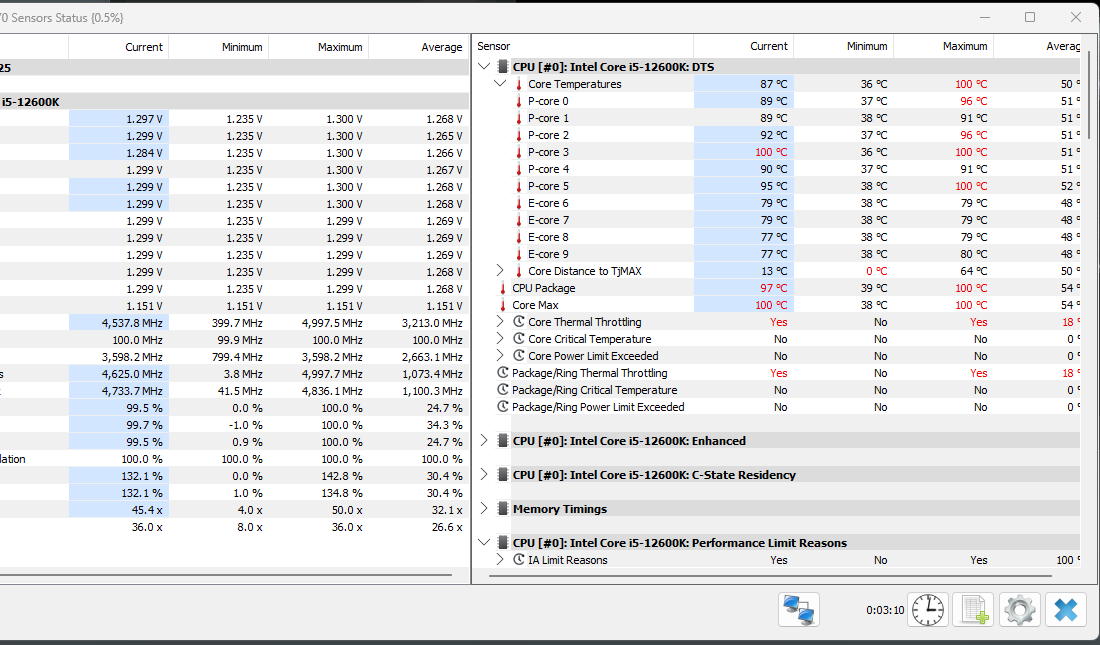Click the 4,537.8 MHz current value
Viewport: 1100px width, 645px height.
coord(132,323)
